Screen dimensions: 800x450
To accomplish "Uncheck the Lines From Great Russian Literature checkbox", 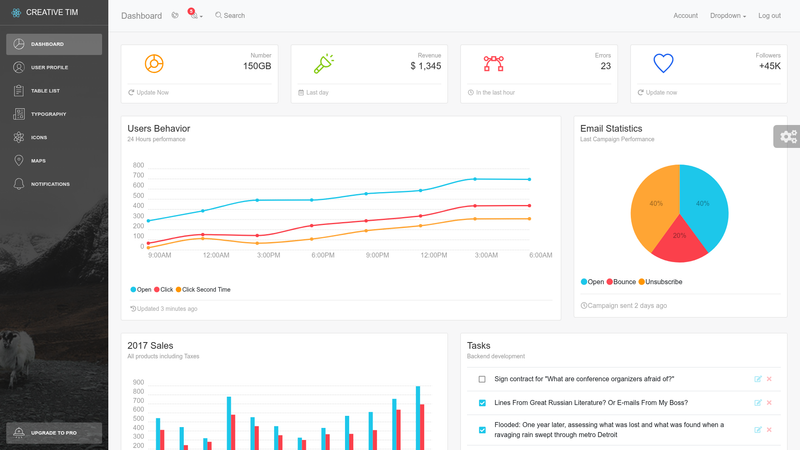I will (482, 403).
